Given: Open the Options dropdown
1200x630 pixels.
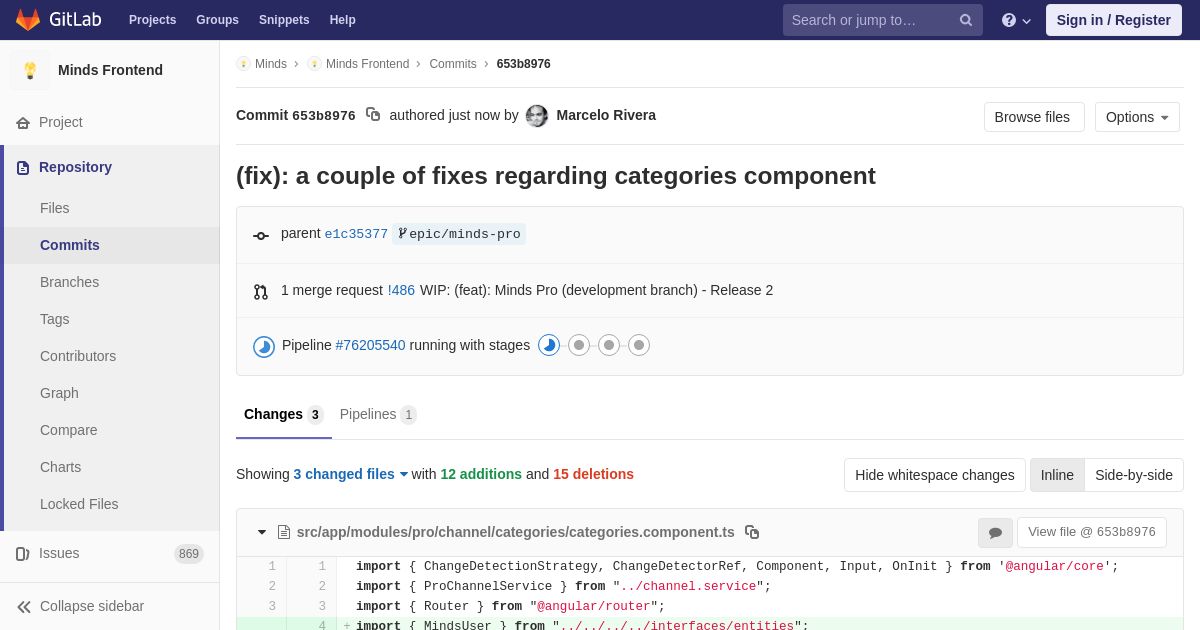Looking at the screenshot, I should tap(1137, 117).
